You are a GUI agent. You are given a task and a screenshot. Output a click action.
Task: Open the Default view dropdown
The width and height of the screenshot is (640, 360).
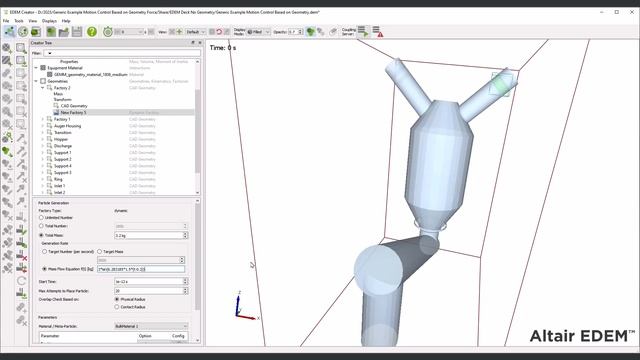click(196, 32)
